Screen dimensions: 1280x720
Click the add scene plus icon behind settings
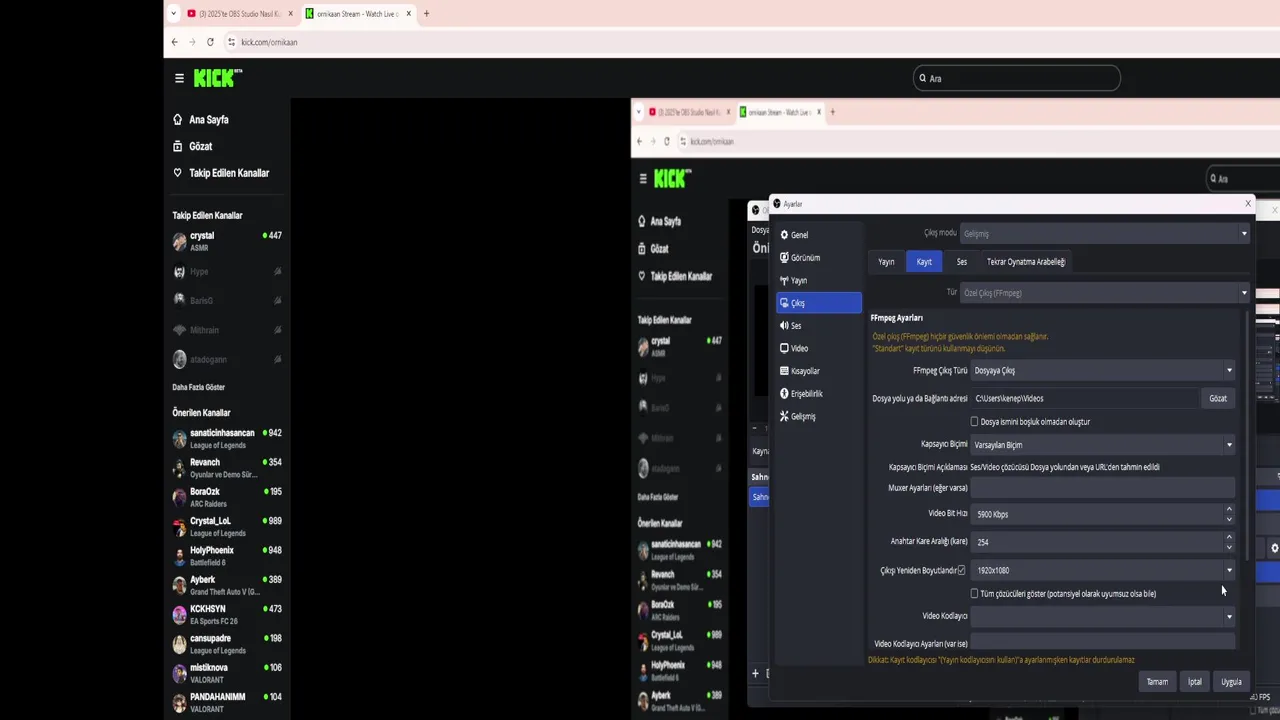coord(755,673)
